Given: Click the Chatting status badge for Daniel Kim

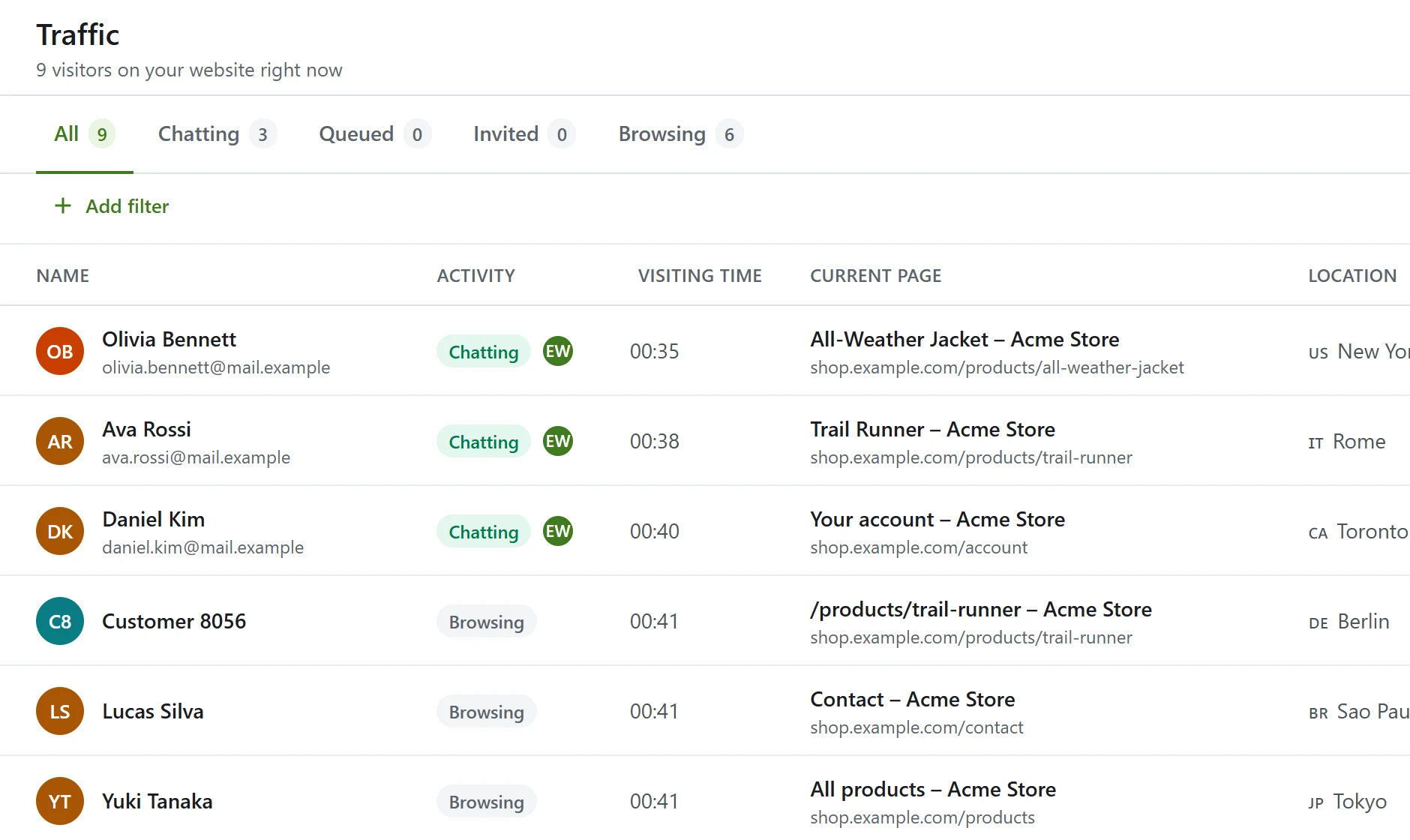Looking at the screenshot, I should (484, 532).
